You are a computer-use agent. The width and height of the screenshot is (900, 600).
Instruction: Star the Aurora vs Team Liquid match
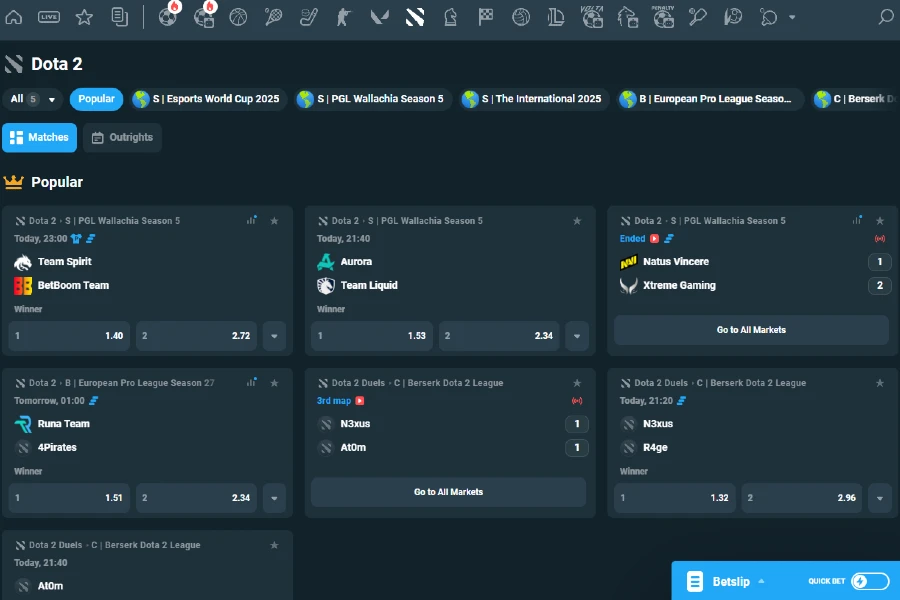[x=576, y=220]
